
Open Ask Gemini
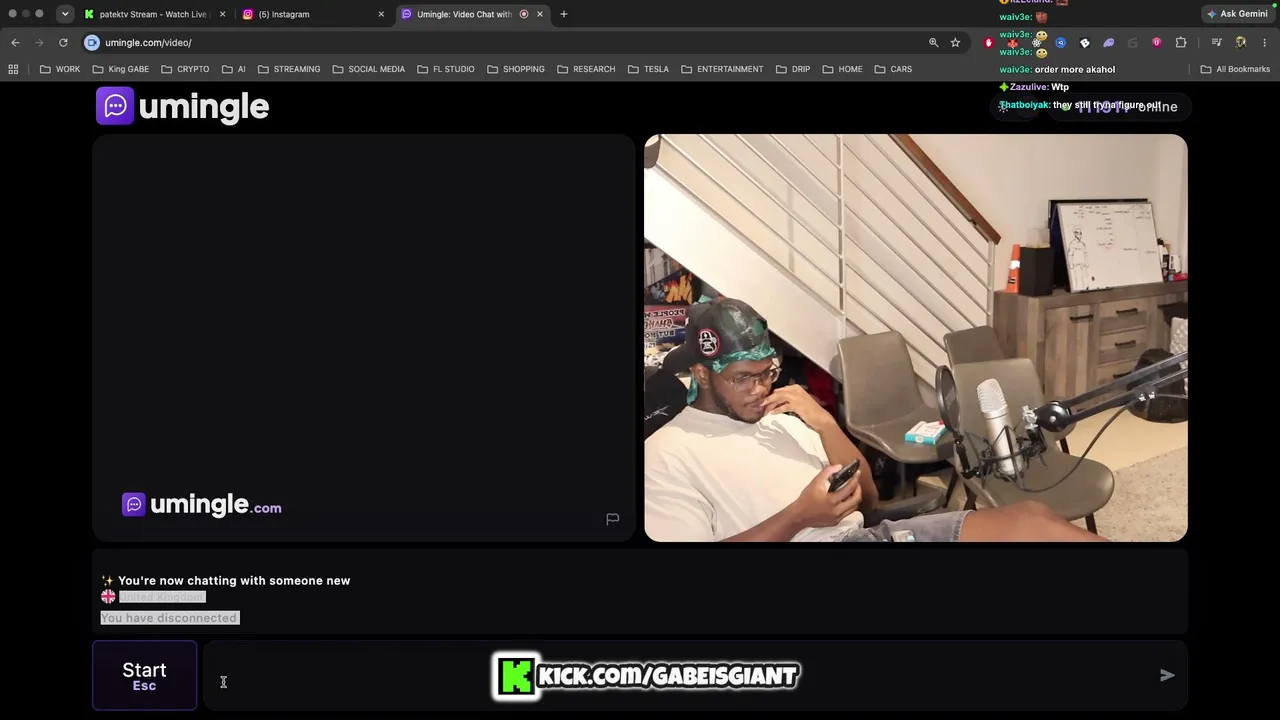pyautogui.click(x=1237, y=14)
